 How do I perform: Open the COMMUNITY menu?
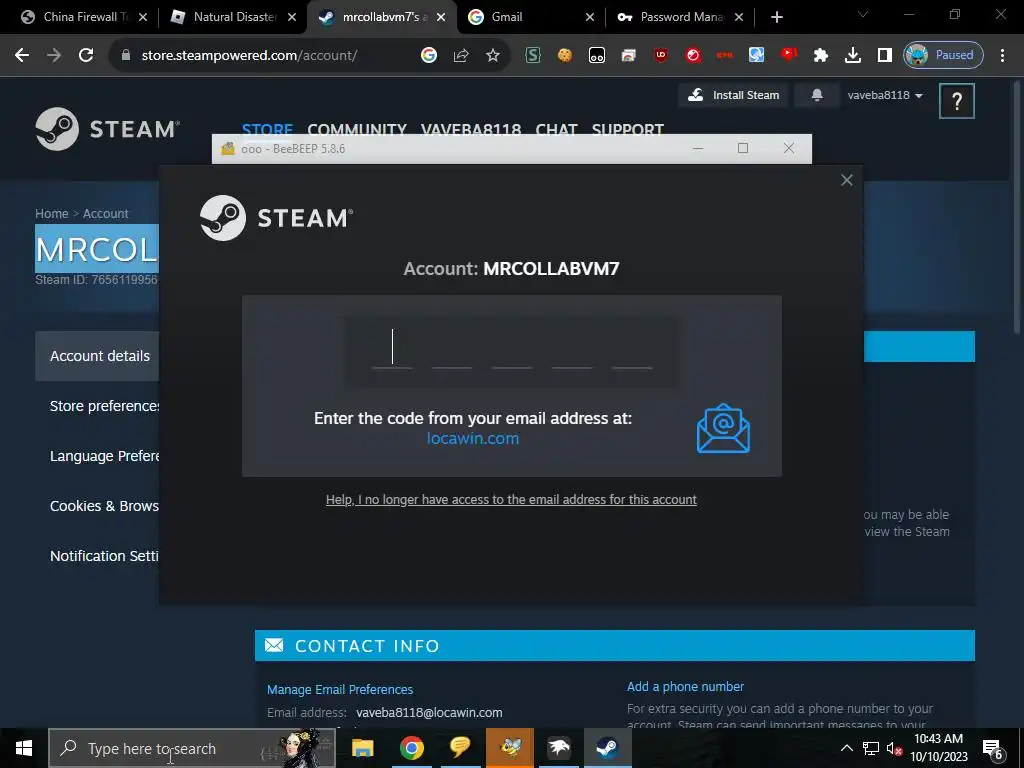pos(357,129)
